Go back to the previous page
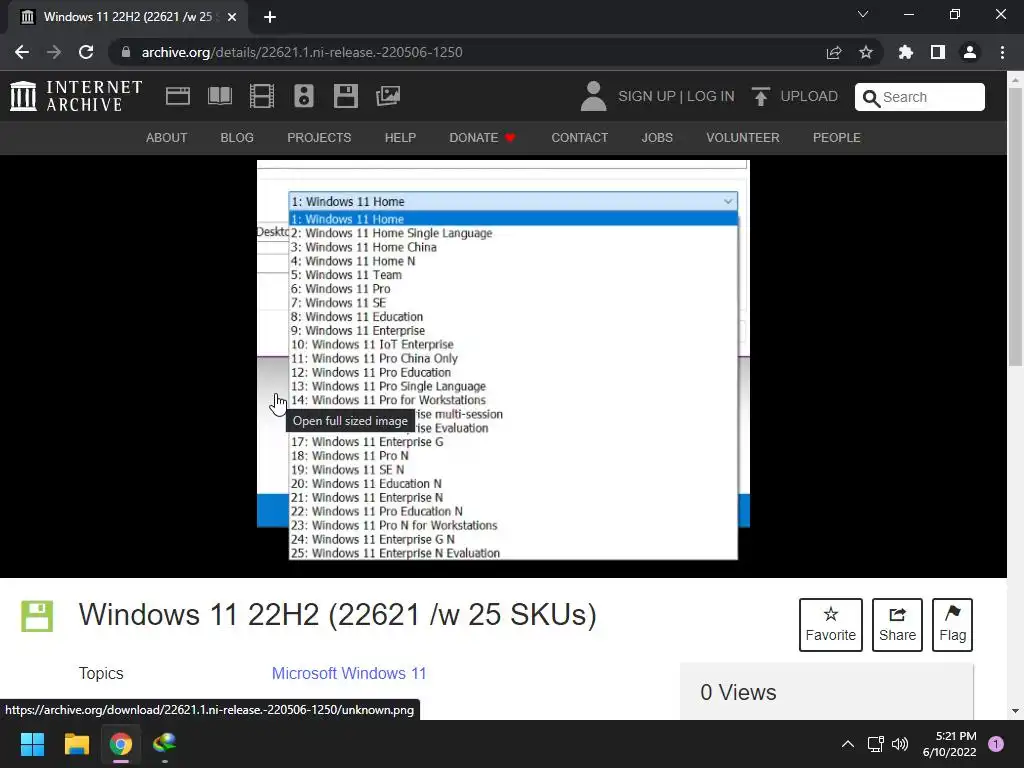The image size is (1024, 768). (x=22, y=52)
